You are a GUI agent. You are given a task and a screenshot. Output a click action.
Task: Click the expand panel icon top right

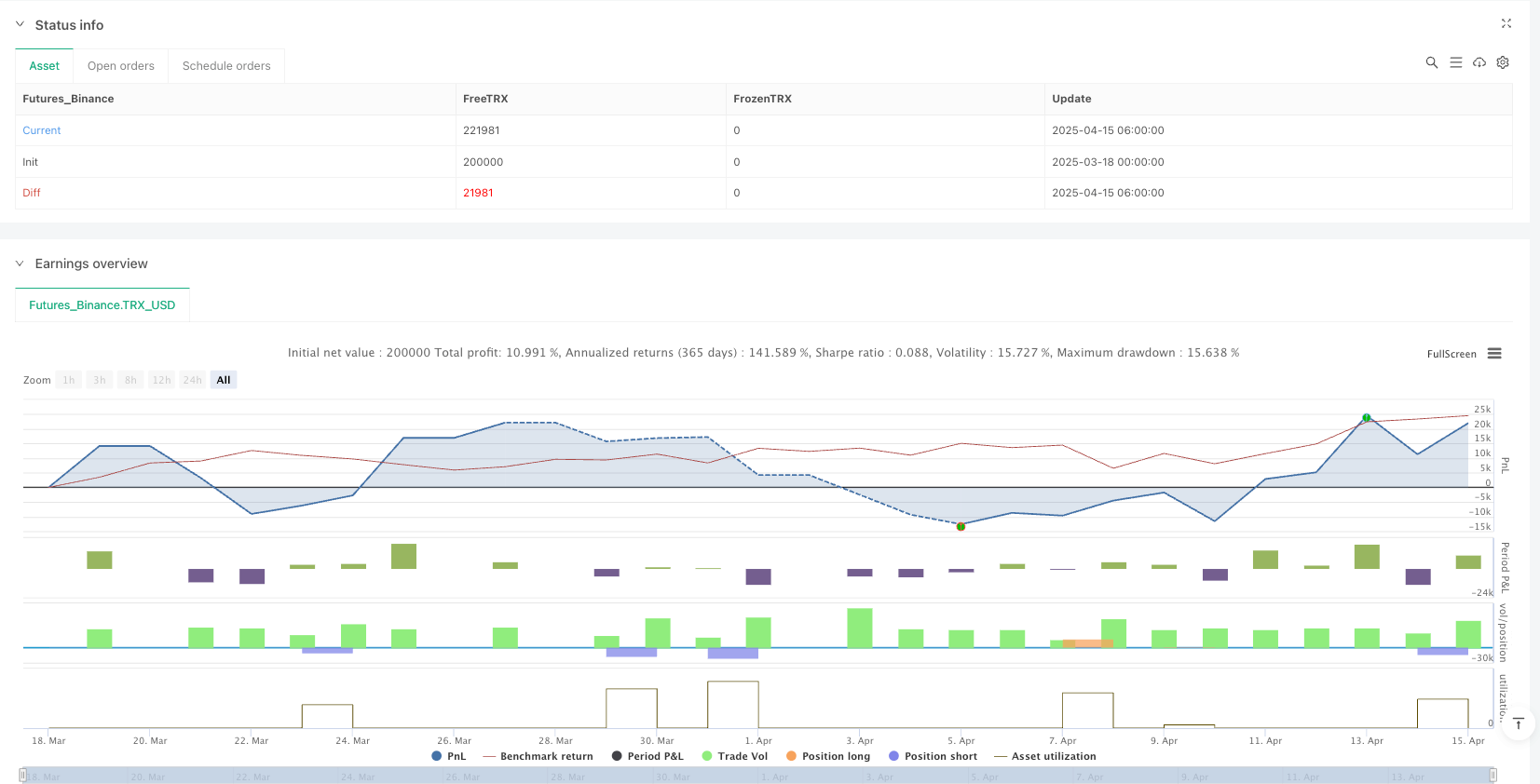[x=1506, y=23]
